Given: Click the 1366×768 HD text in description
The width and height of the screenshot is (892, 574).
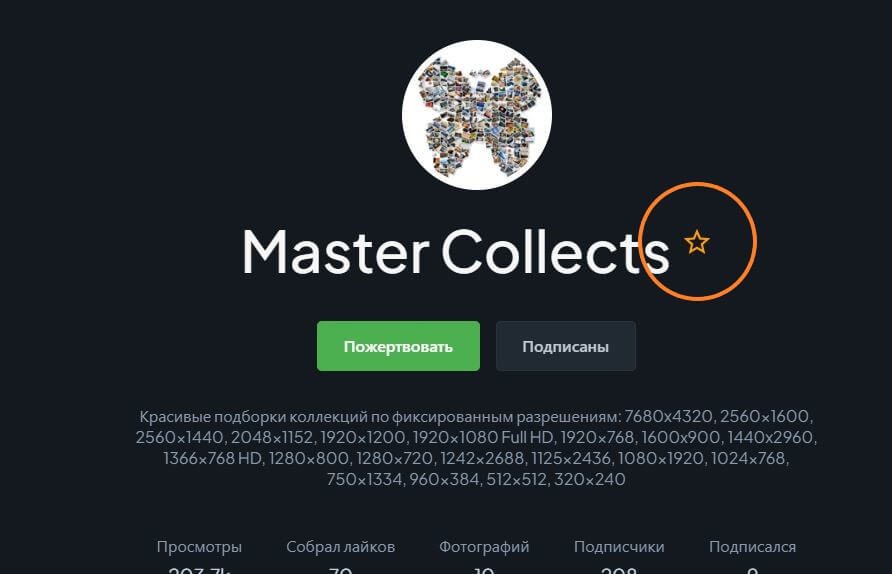Looking at the screenshot, I should point(212,459).
